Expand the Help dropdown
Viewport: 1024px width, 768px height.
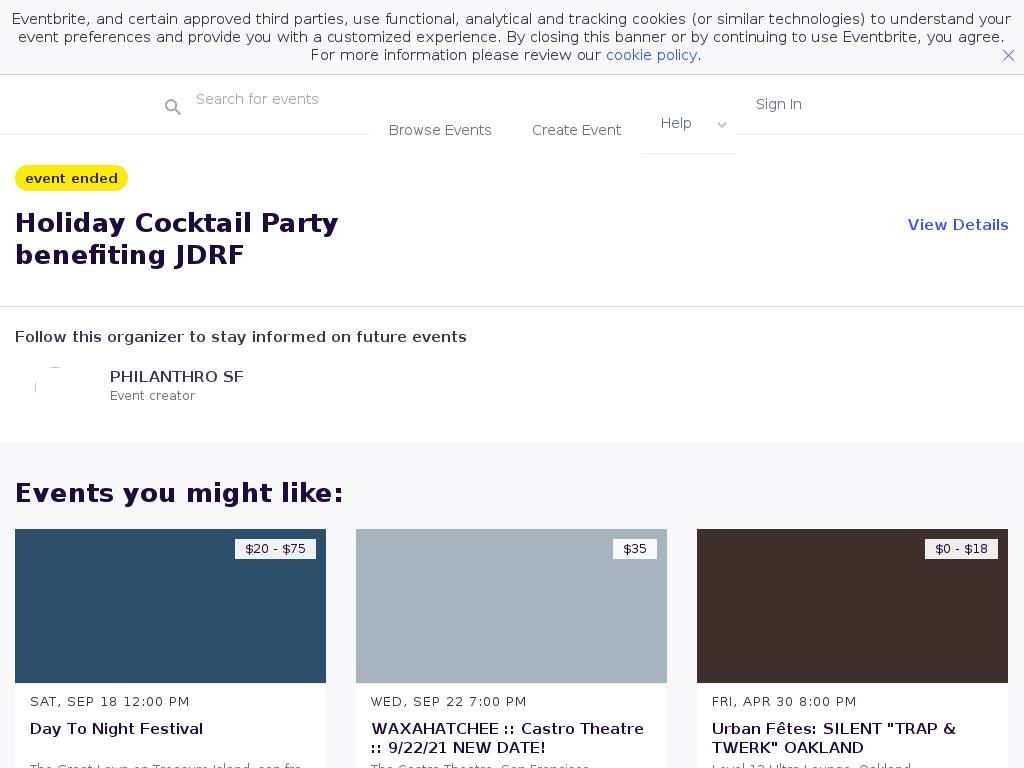[676, 123]
